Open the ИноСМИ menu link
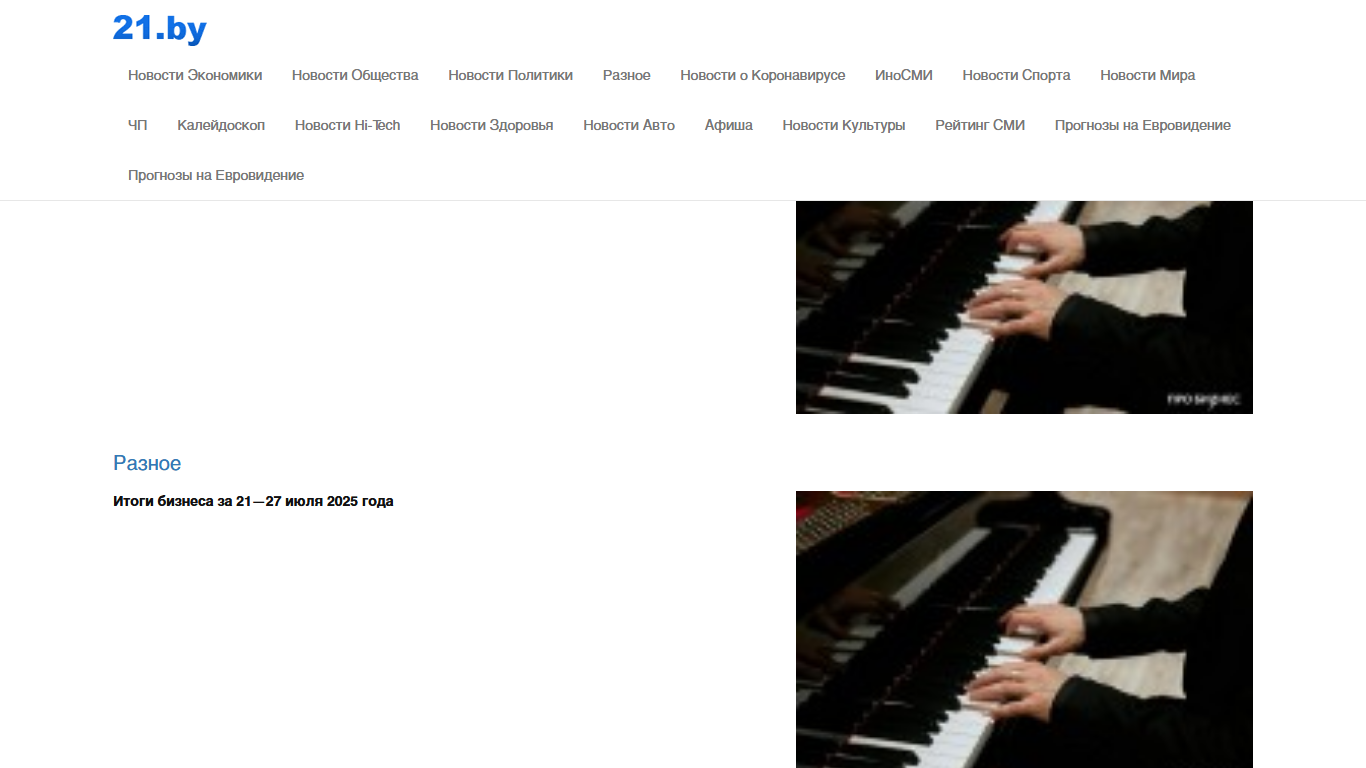Image resolution: width=1366 pixels, height=768 pixels. click(x=904, y=75)
